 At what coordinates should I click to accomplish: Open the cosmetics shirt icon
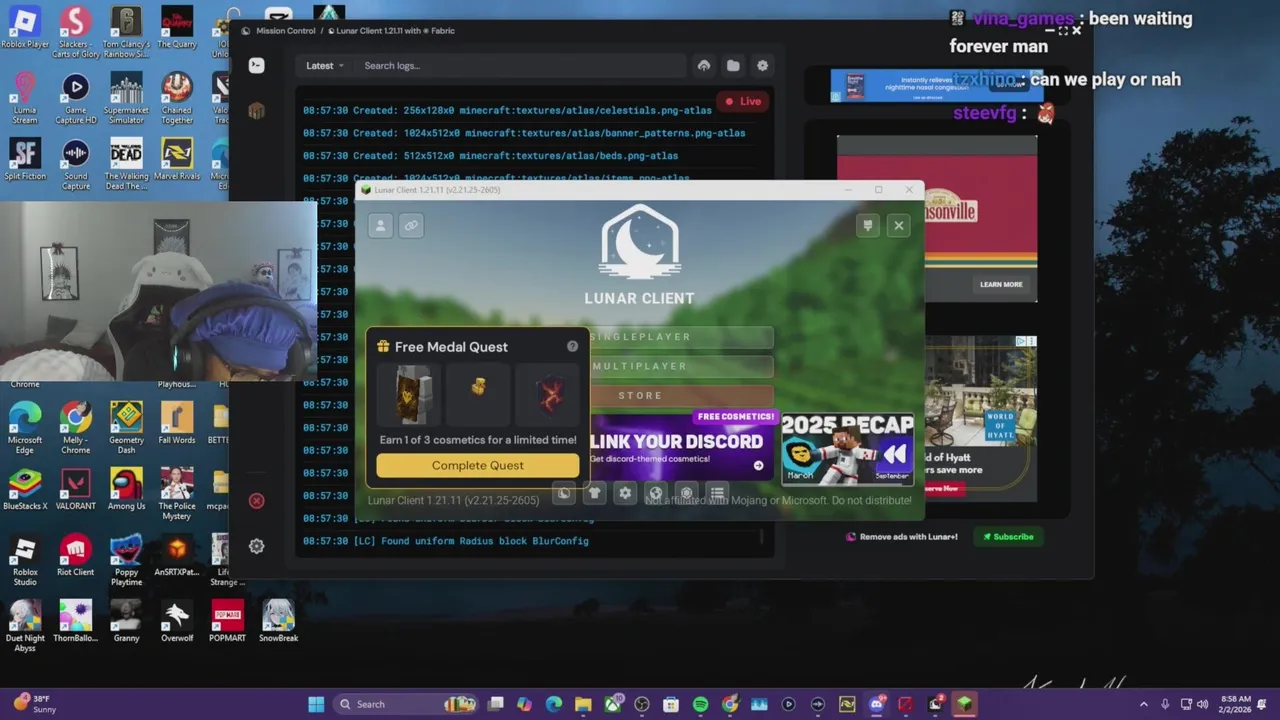(x=595, y=493)
